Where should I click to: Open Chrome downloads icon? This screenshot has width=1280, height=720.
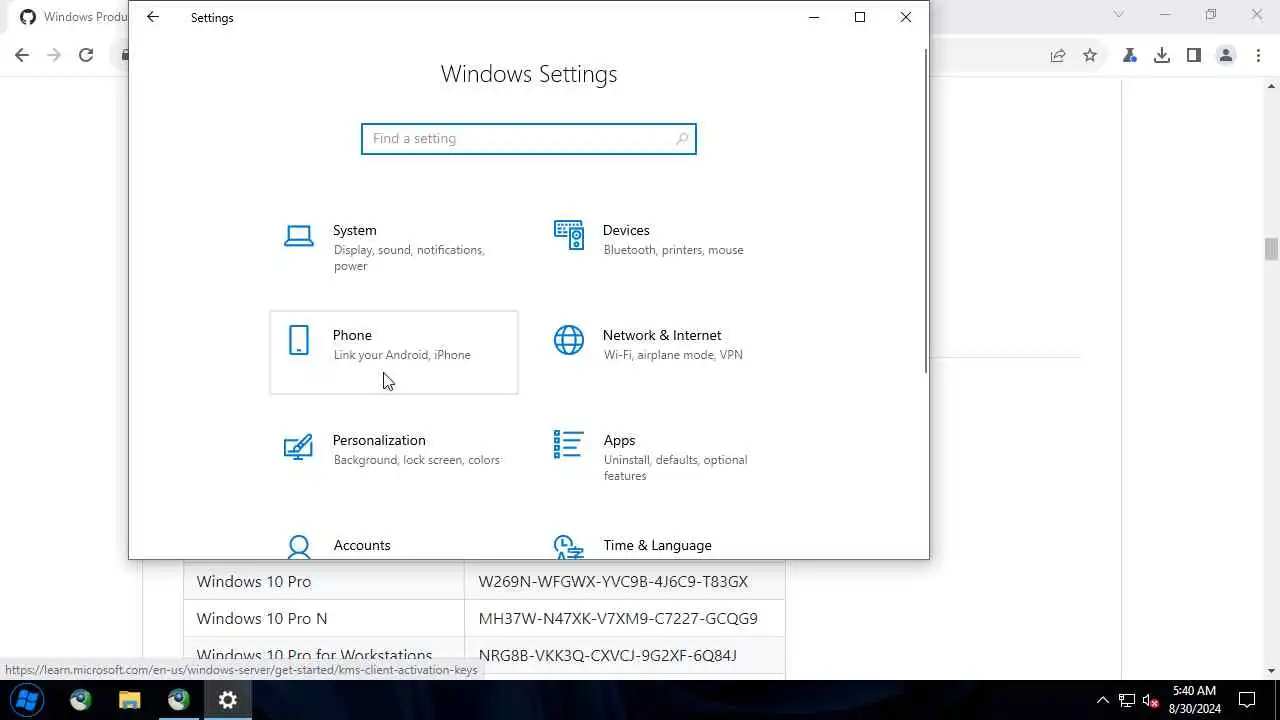point(1162,56)
